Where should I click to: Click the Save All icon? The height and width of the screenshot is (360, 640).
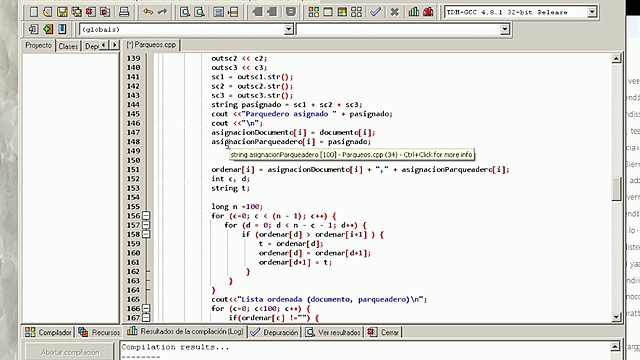click(76, 12)
